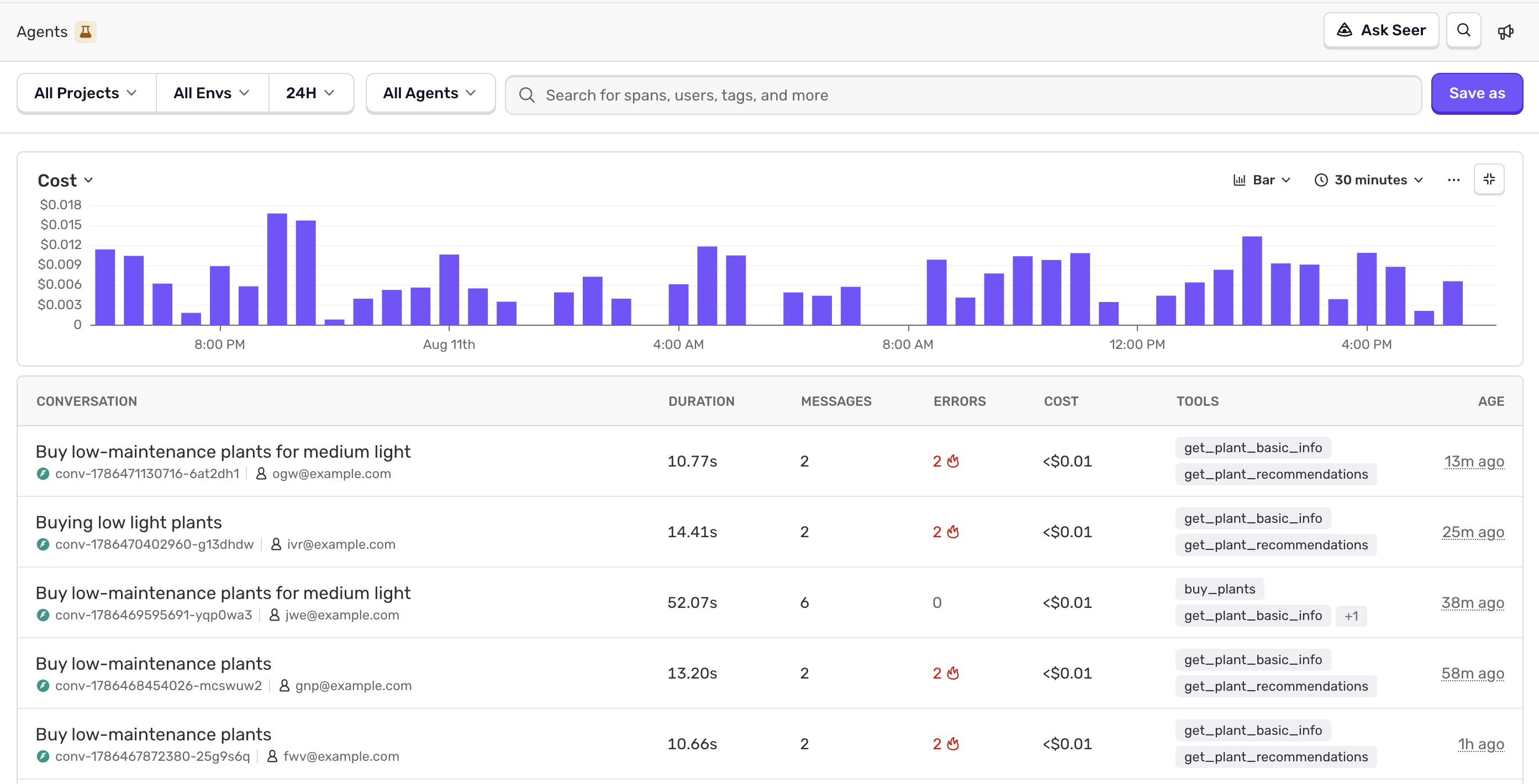The width and height of the screenshot is (1539, 784).
Task: Change the 24H time range dropdown
Action: (x=310, y=93)
